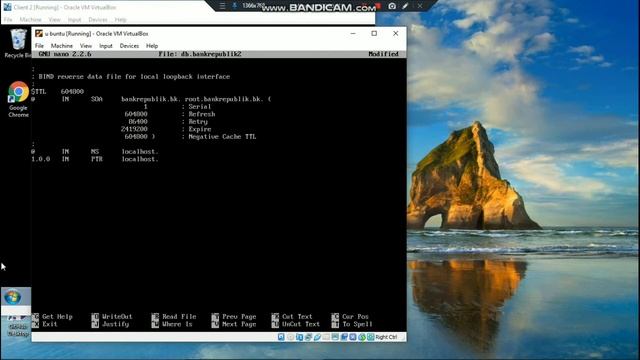Open the network adapter icon in VirtualBox status bar
Screen dimensions: 640x360
[x=308, y=337]
